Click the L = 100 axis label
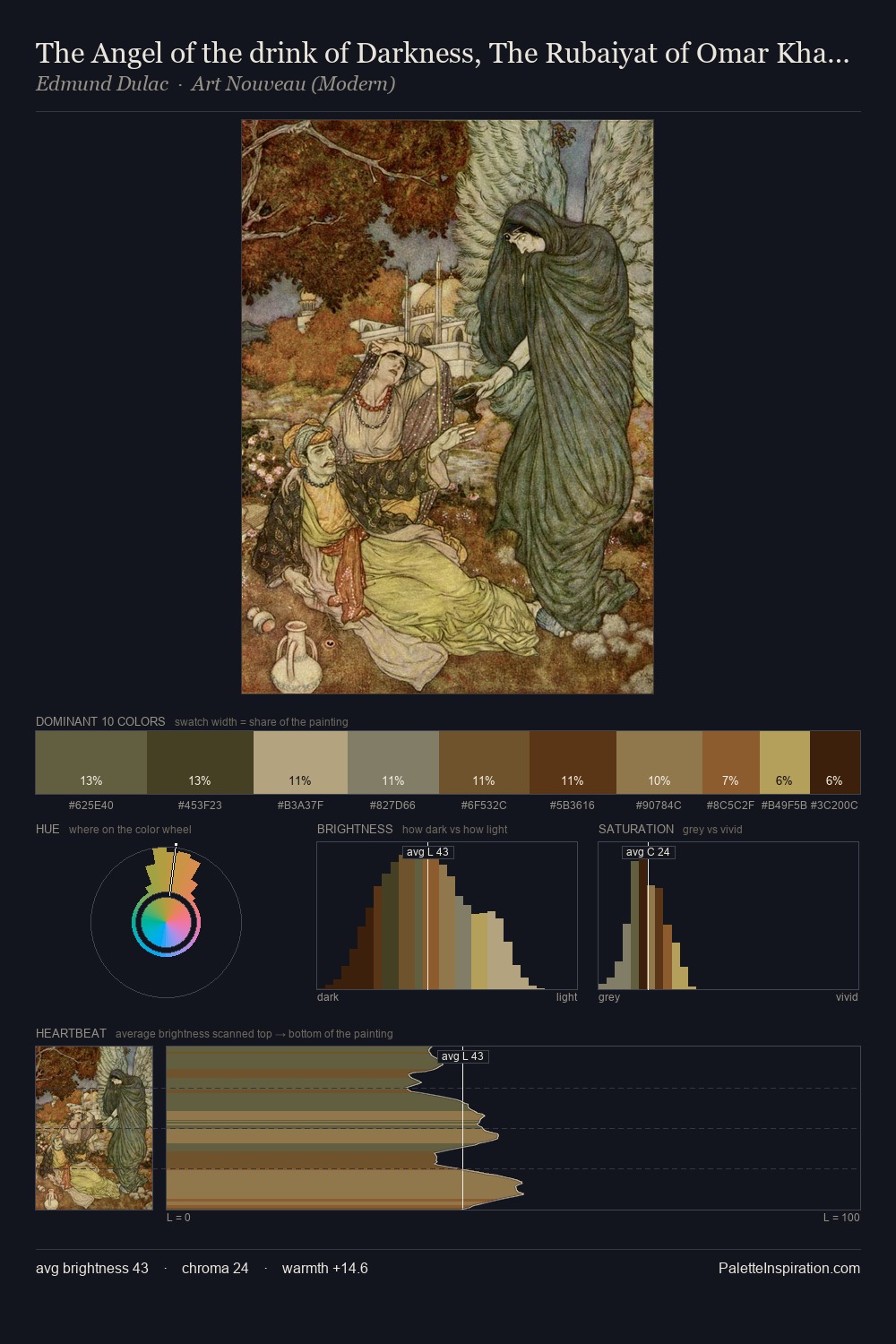 tap(841, 1217)
